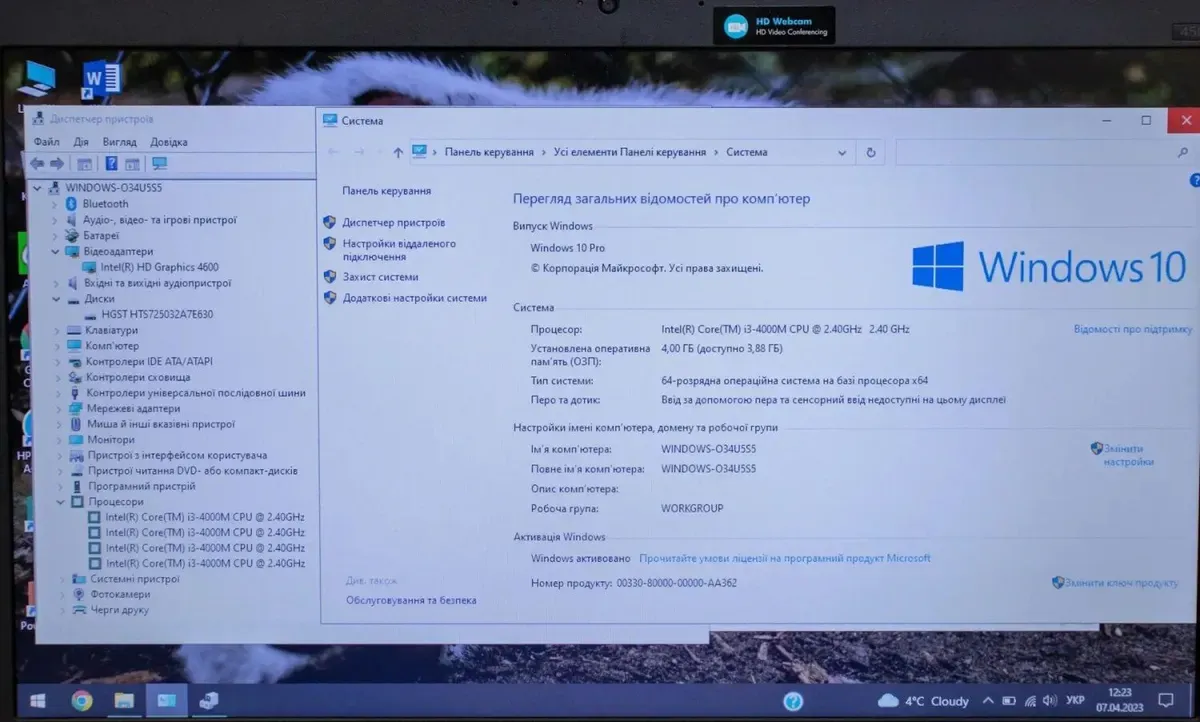Open the Windows Start menu
This screenshot has height=722, width=1200.
coord(37,700)
